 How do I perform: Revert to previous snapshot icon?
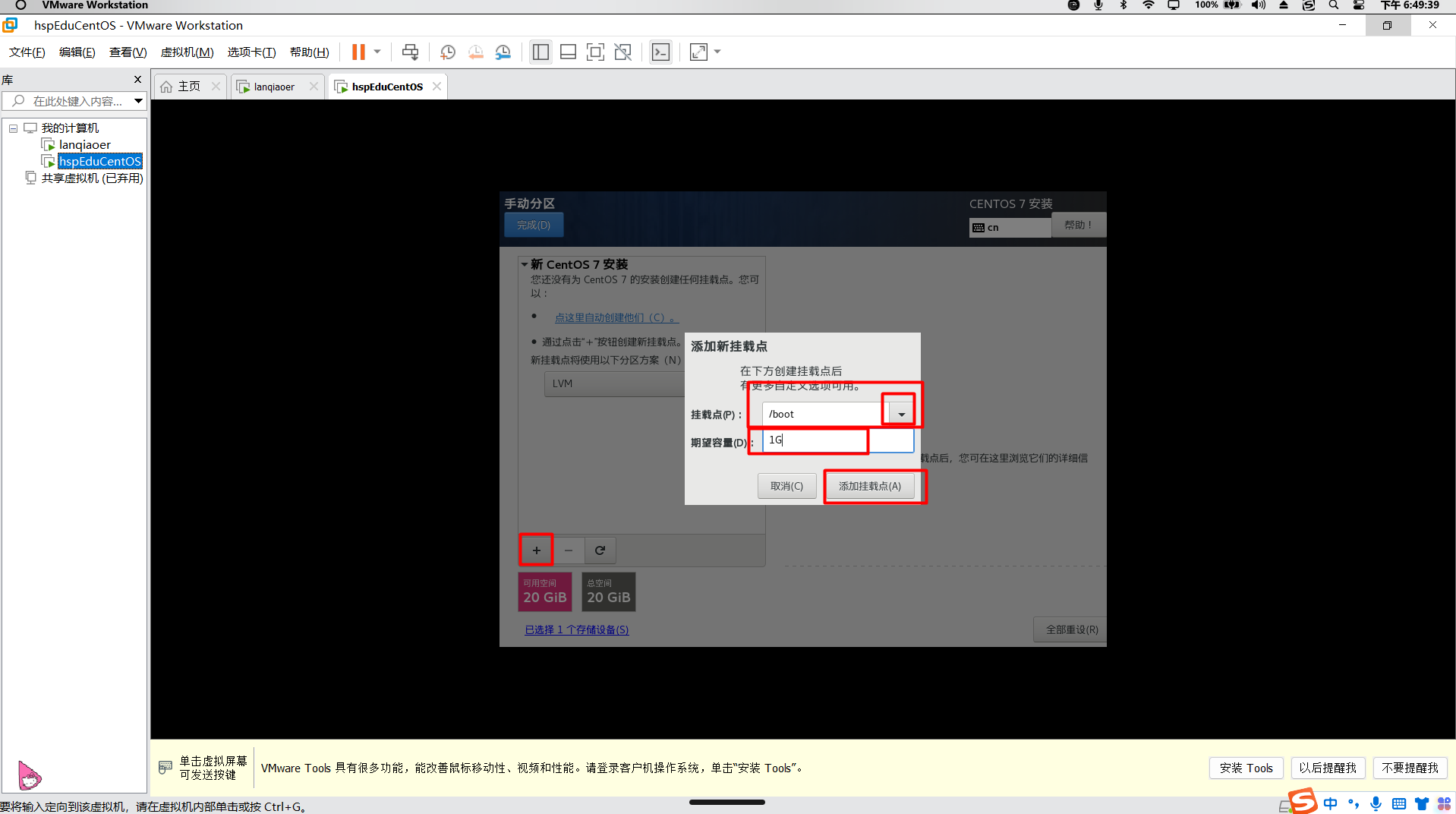click(x=476, y=52)
